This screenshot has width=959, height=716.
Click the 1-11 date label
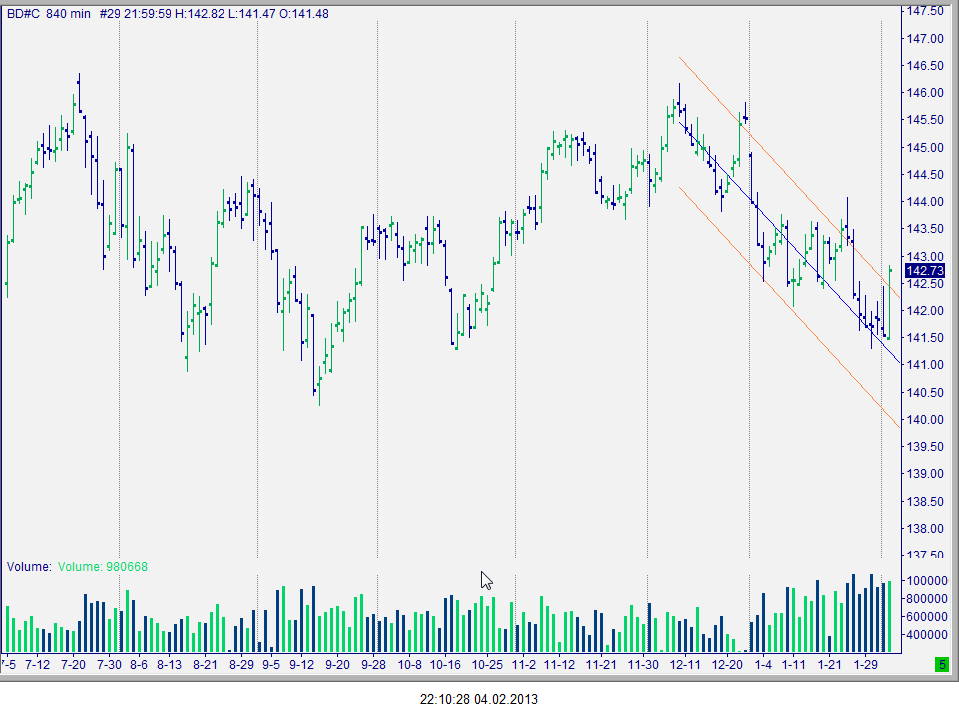point(794,665)
